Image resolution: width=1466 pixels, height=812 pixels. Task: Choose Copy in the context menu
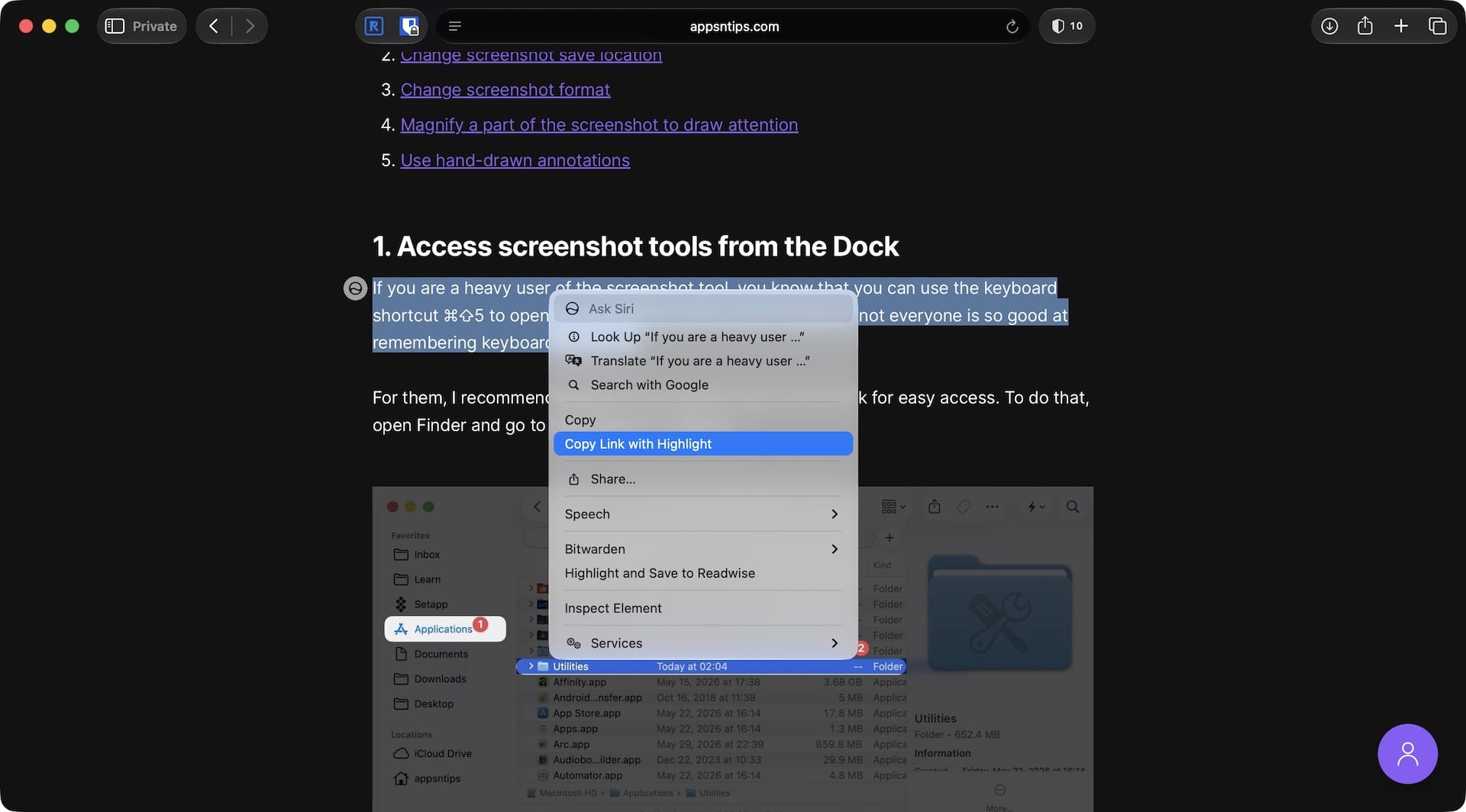click(702, 420)
